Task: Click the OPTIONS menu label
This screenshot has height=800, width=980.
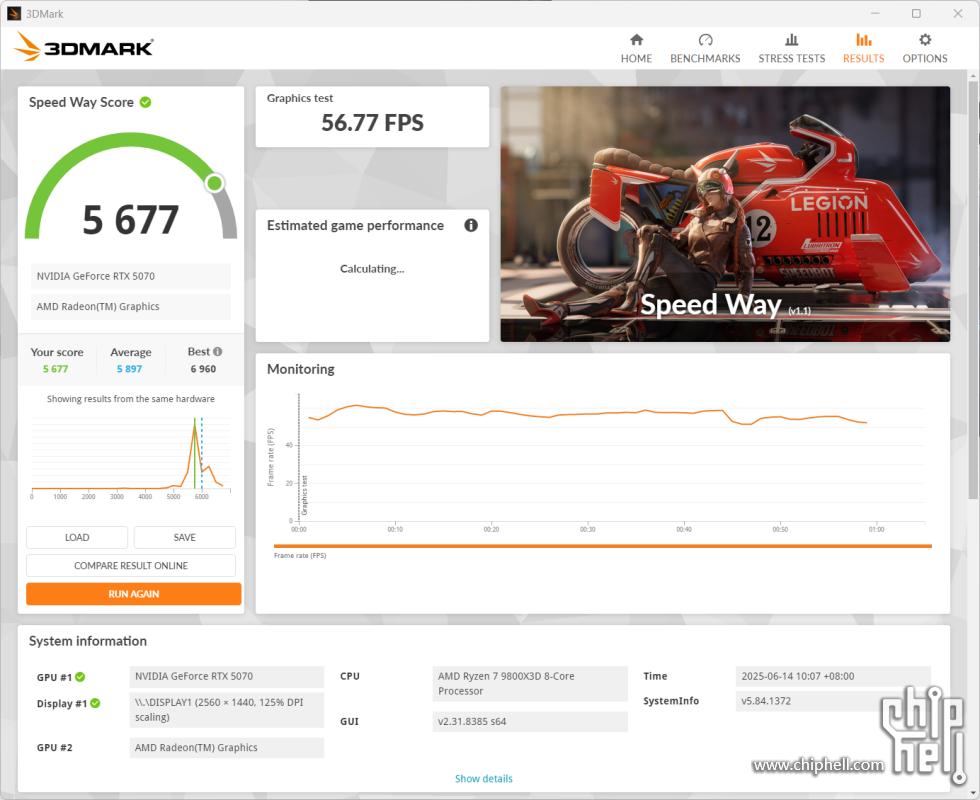Action: coord(925,58)
